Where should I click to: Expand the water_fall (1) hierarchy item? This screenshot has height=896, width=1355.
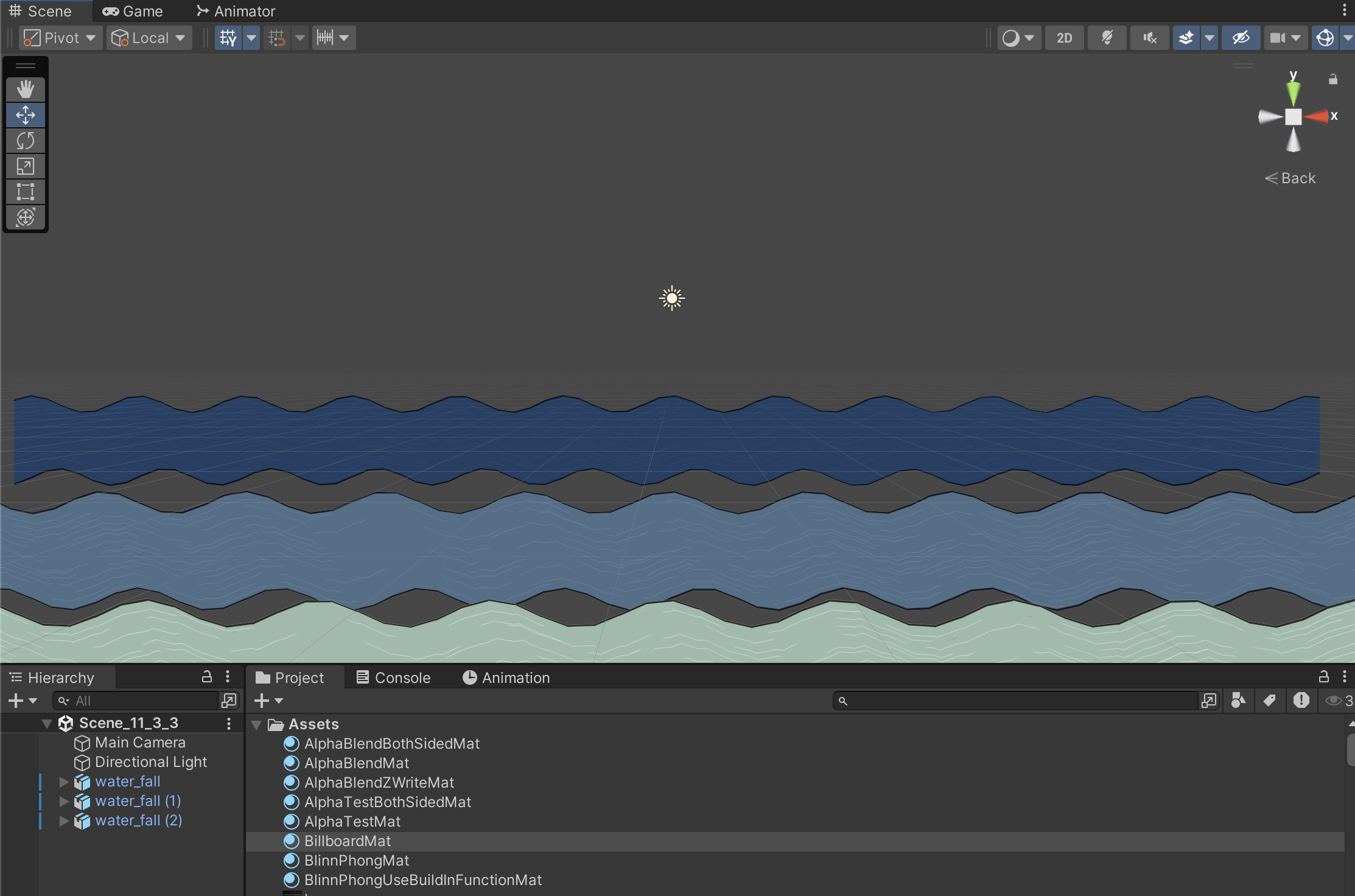[64, 801]
